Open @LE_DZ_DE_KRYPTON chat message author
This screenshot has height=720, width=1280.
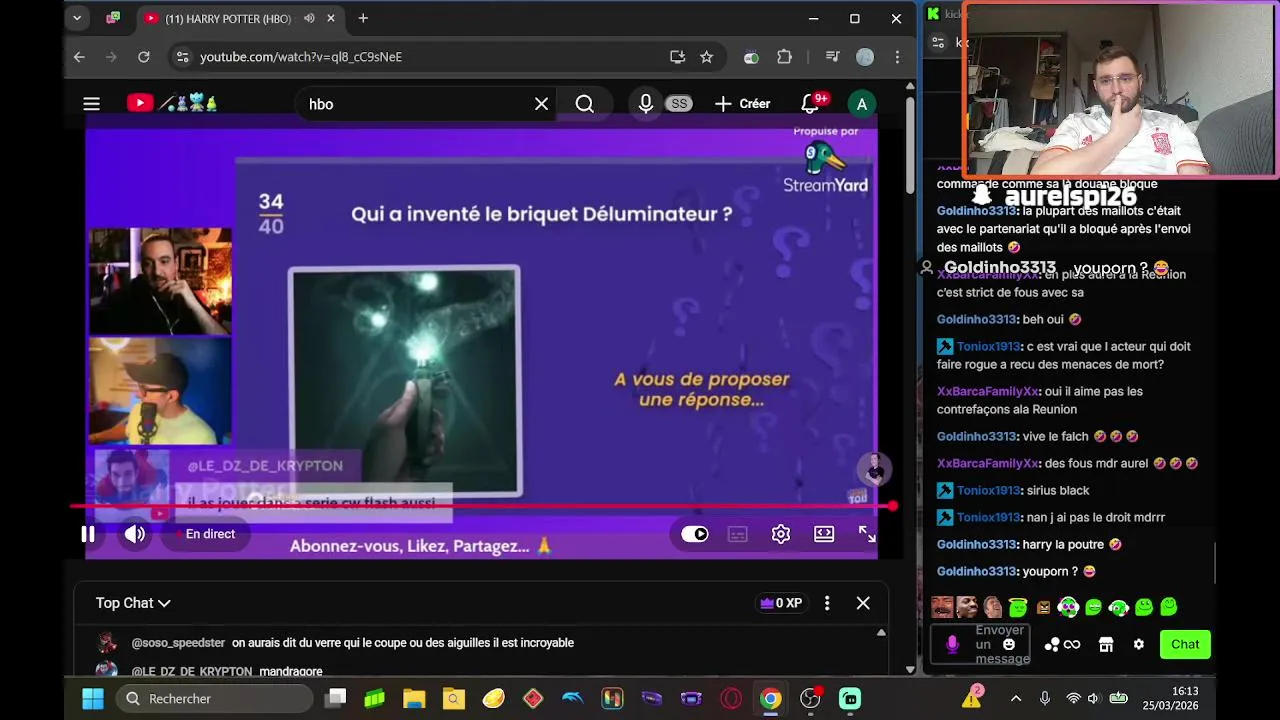coord(192,671)
